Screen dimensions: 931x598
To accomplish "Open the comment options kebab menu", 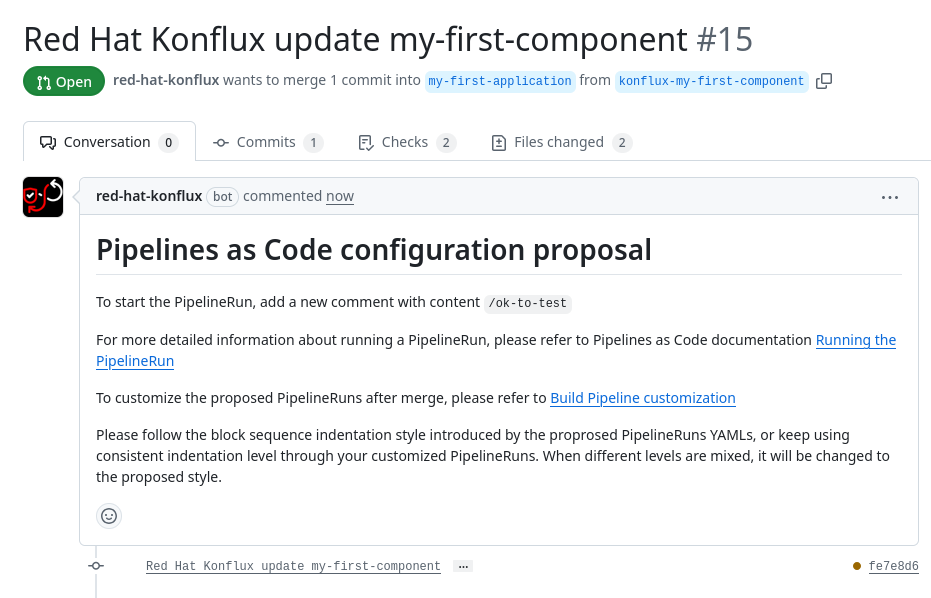I will pyautogui.click(x=890, y=197).
